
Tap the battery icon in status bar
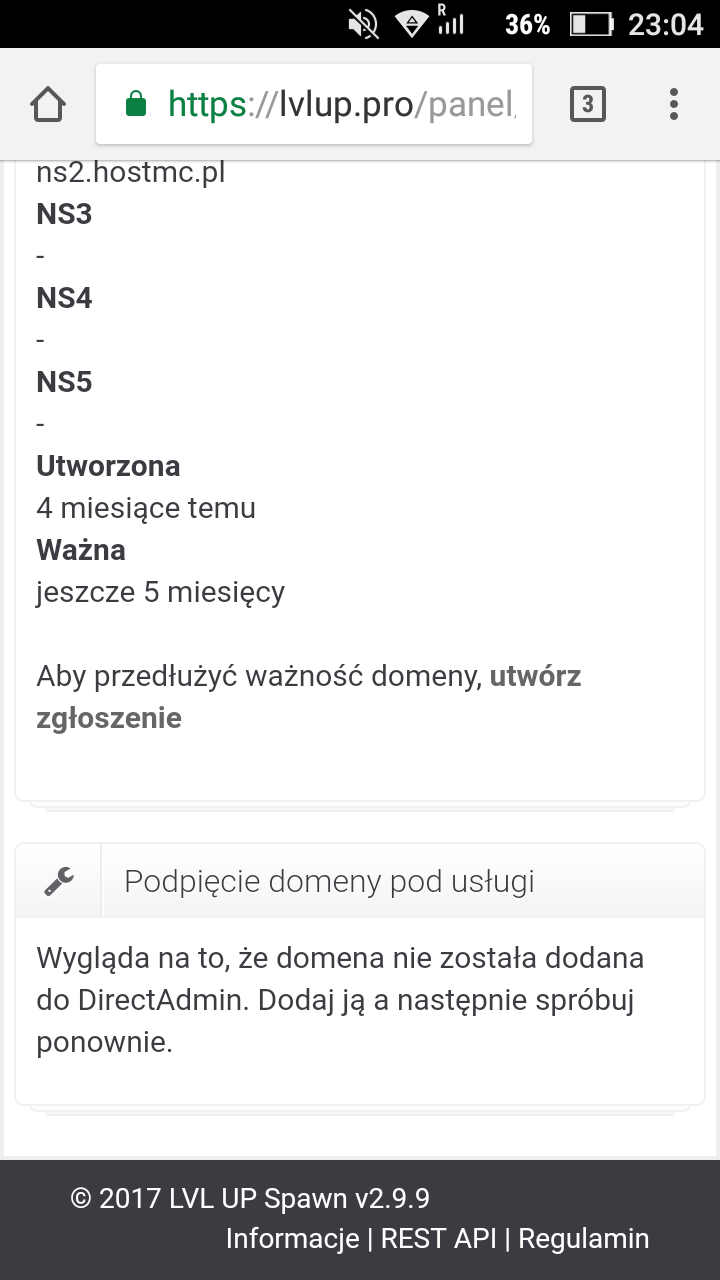[591, 24]
